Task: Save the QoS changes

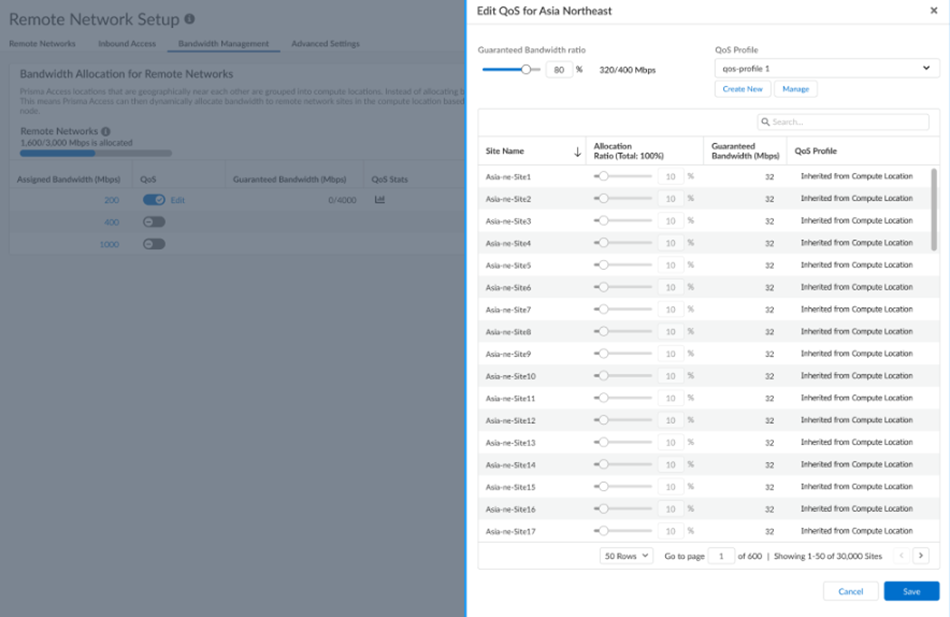Action: click(911, 591)
